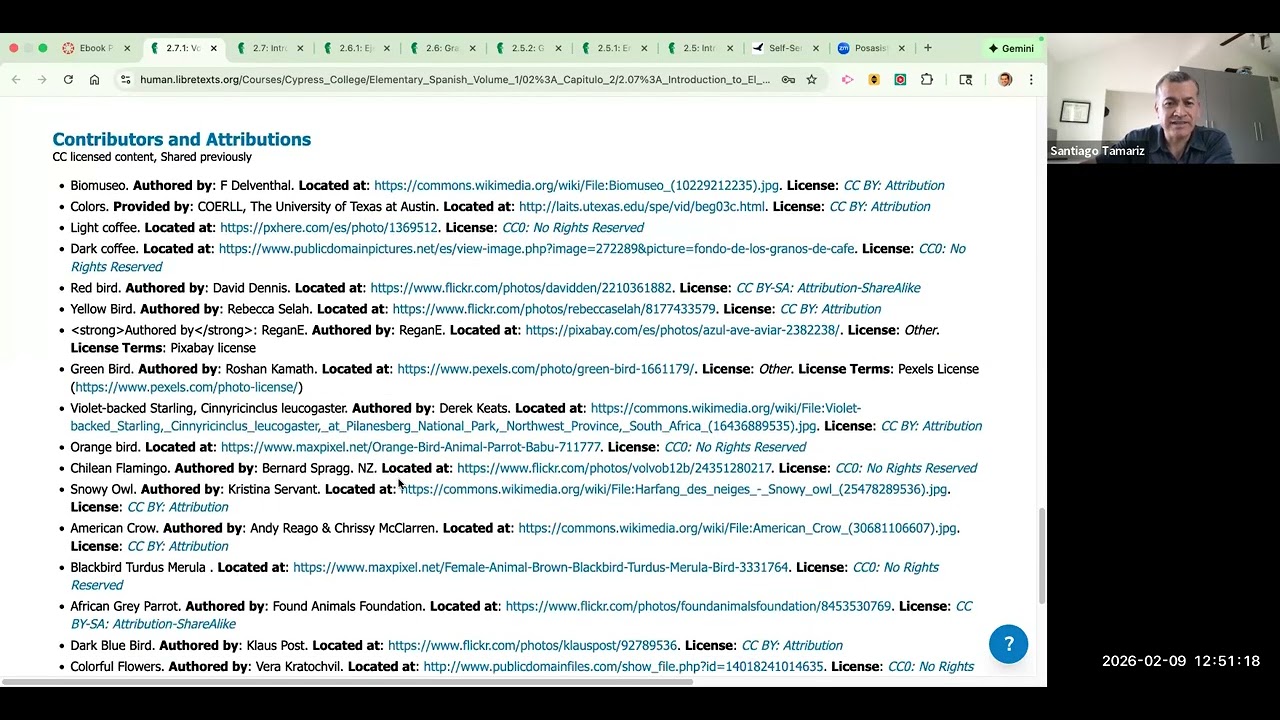Reload the current page
Screen dimensions: 1280x720
[x=68, y=80]
